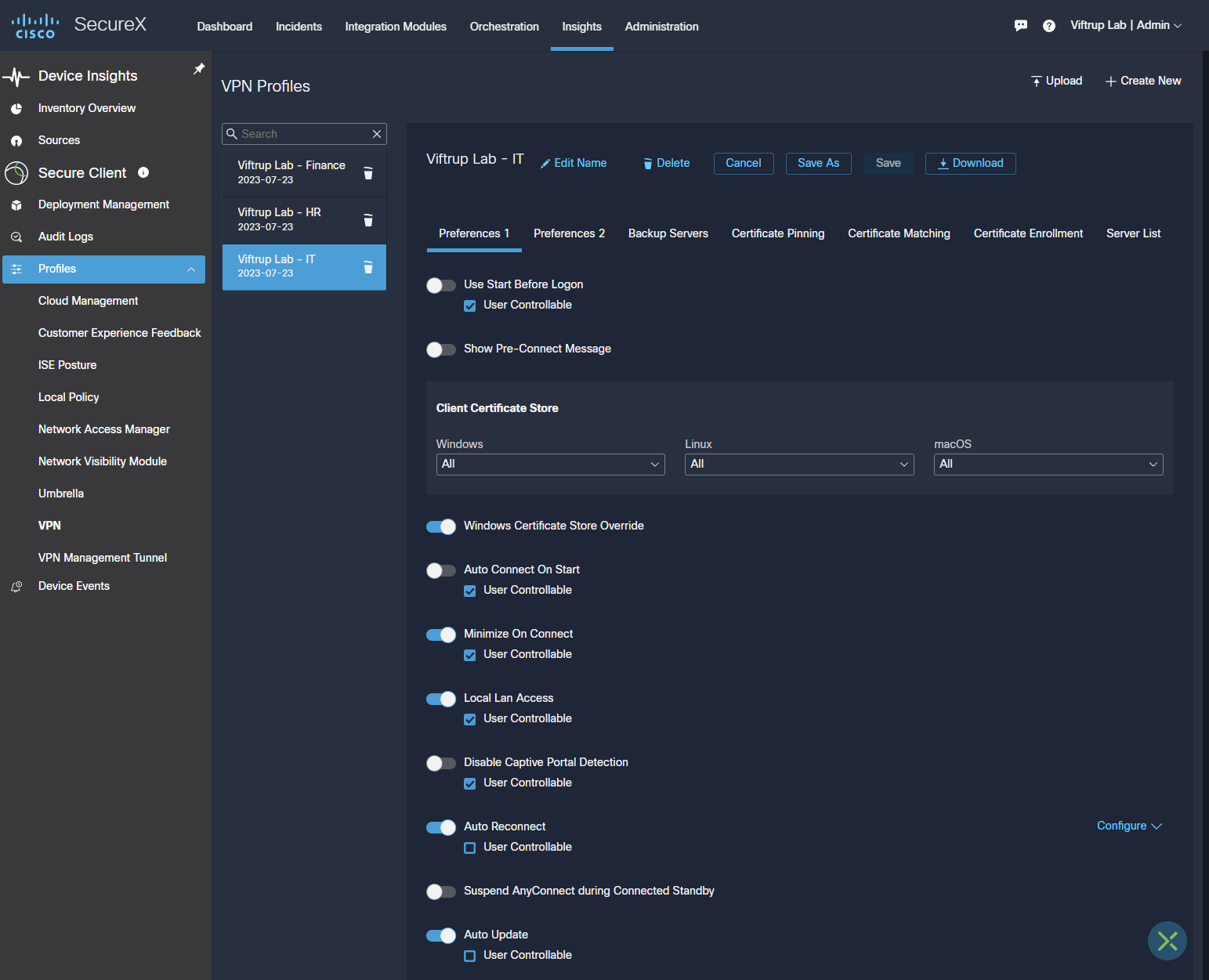Expand Configure options for Auto Reconnect
The width and height of the screenshot is (1209, 980).
click(x=1128, y=826)
